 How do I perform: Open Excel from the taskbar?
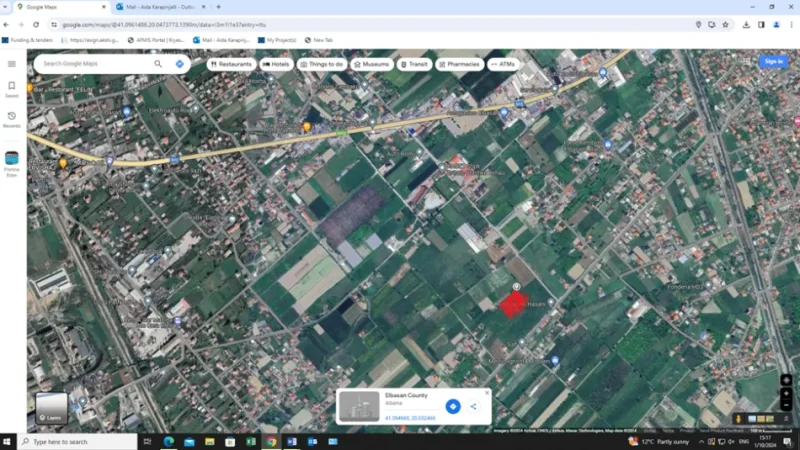251,442
